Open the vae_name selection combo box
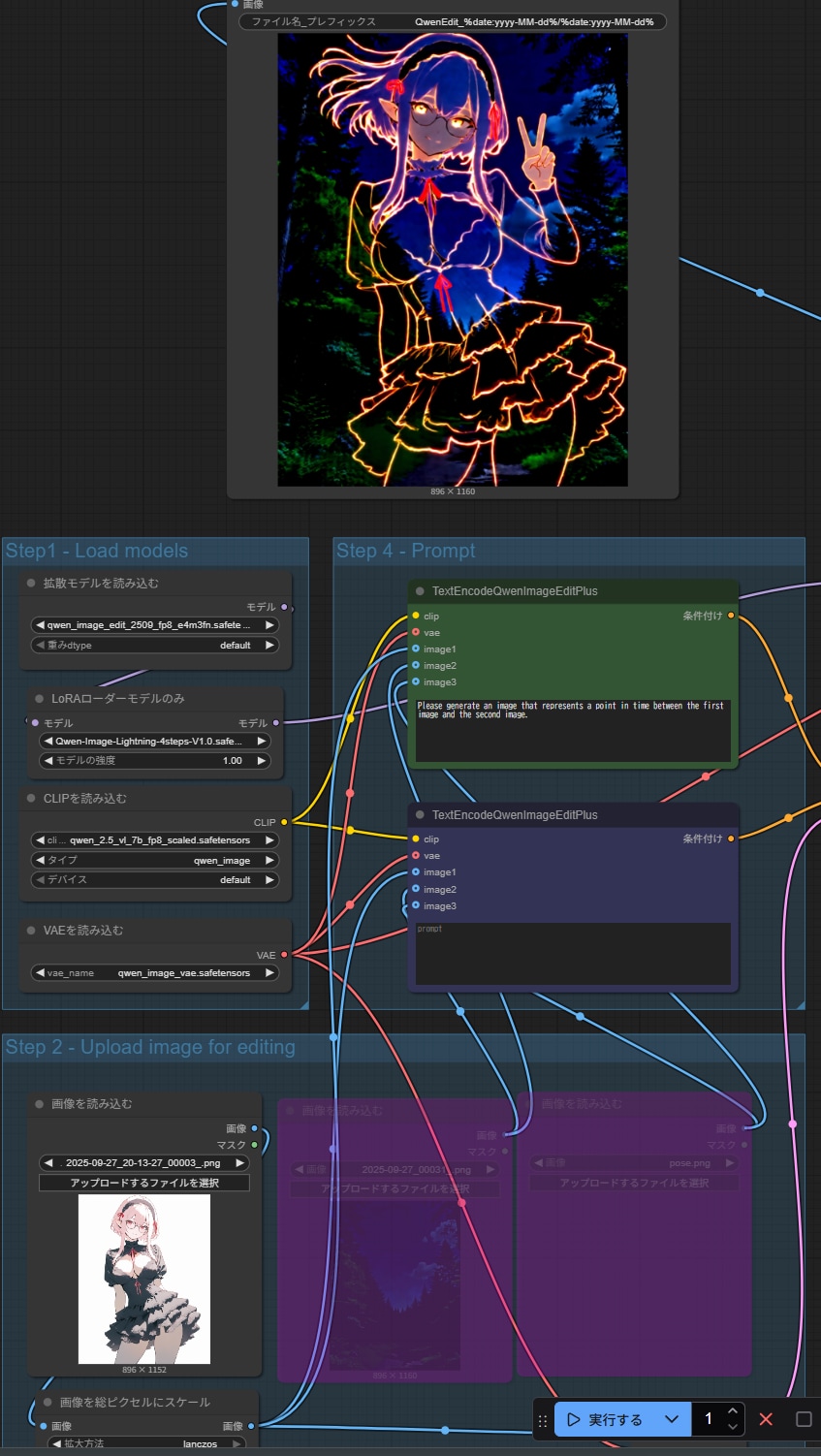This screenshot has width=821, height=1456. 155,972
